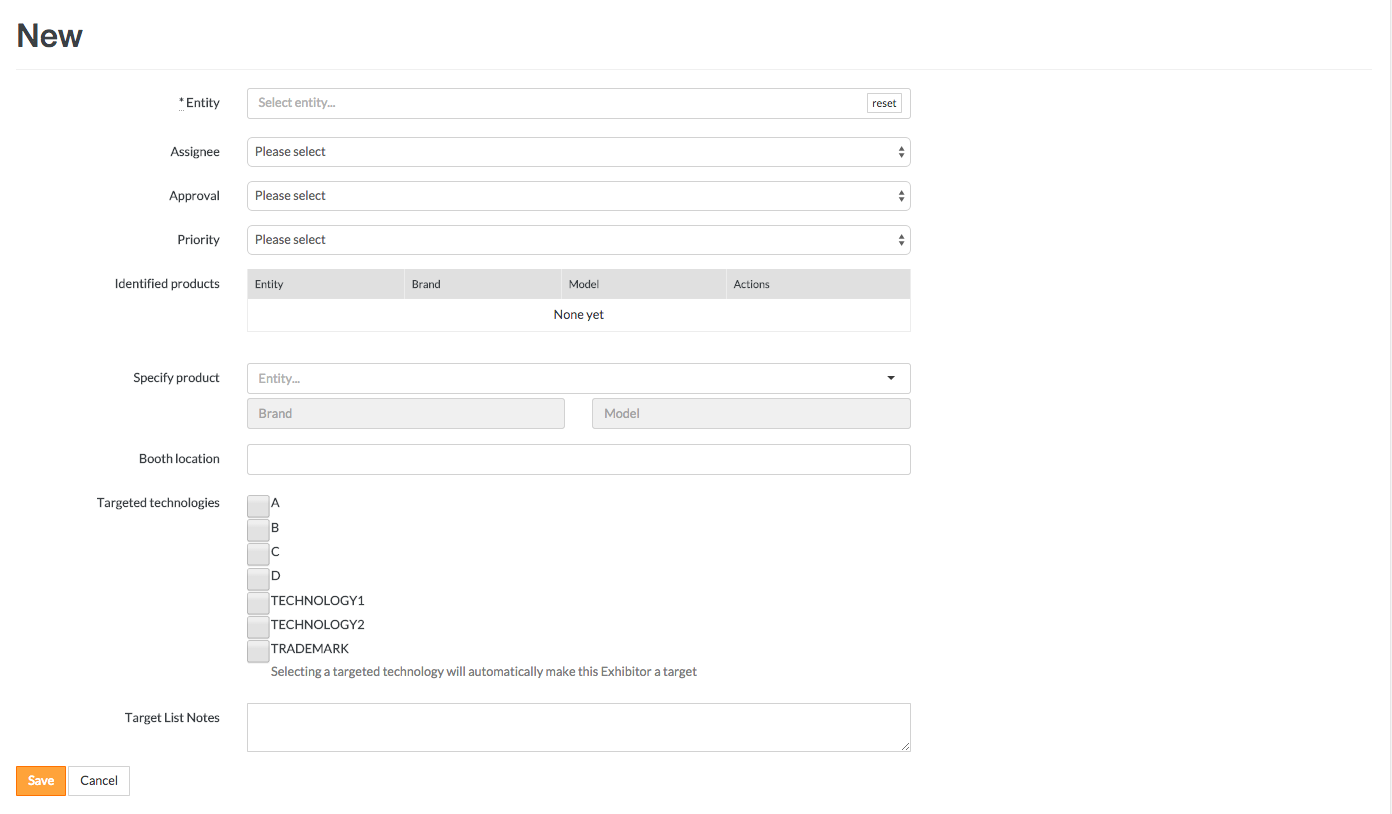The width and height of the screenshot is (1392, 814).
Task: Click the Entity select field
Action: [x=555, y=103]
